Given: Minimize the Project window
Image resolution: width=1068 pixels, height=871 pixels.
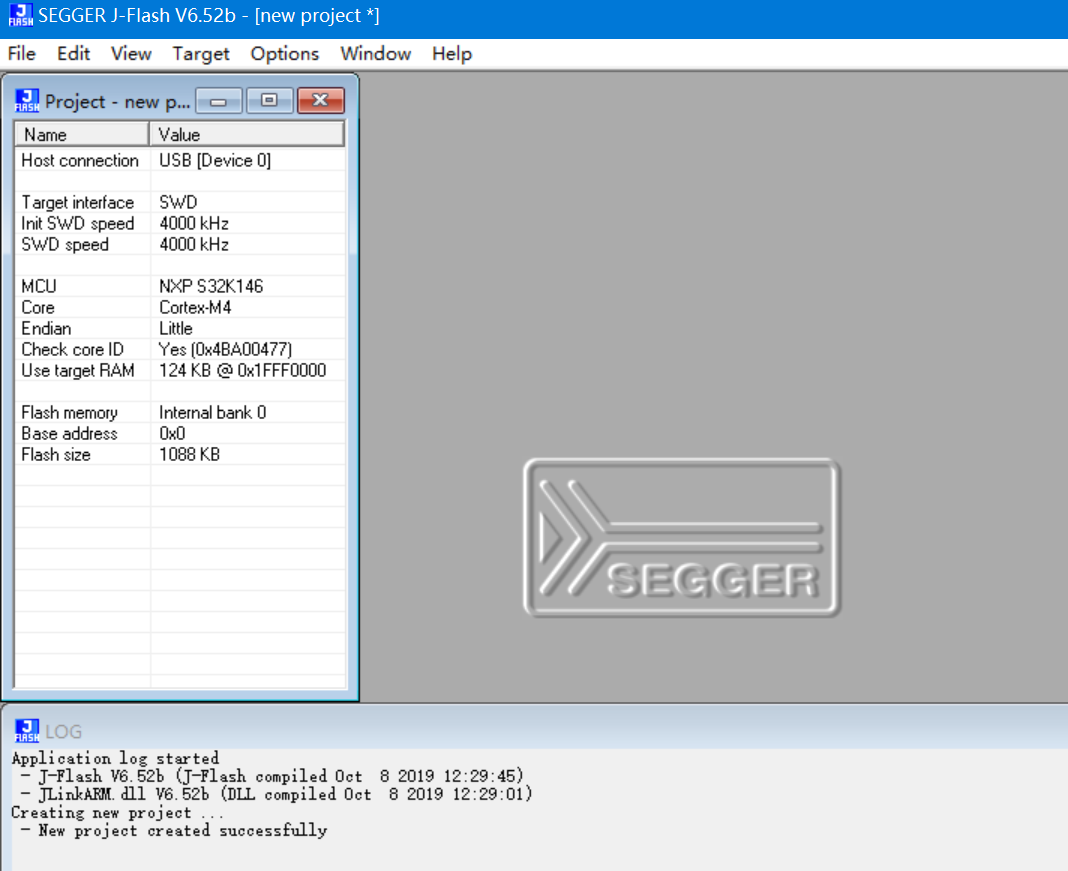Looking at the screenshot, I should click(x=218, y=100).
